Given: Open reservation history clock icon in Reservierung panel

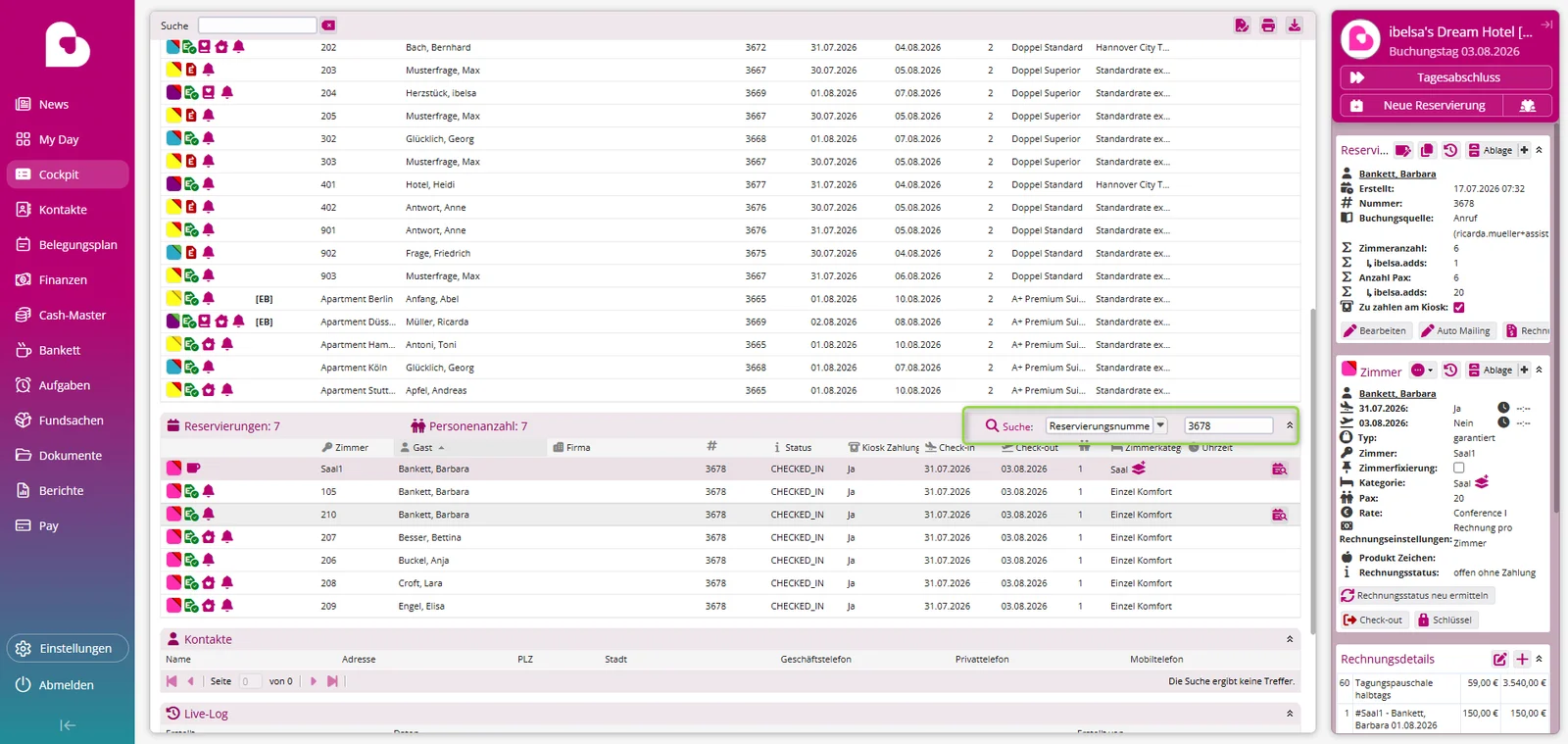Looking at the screenshot, I should point(1450,150).
